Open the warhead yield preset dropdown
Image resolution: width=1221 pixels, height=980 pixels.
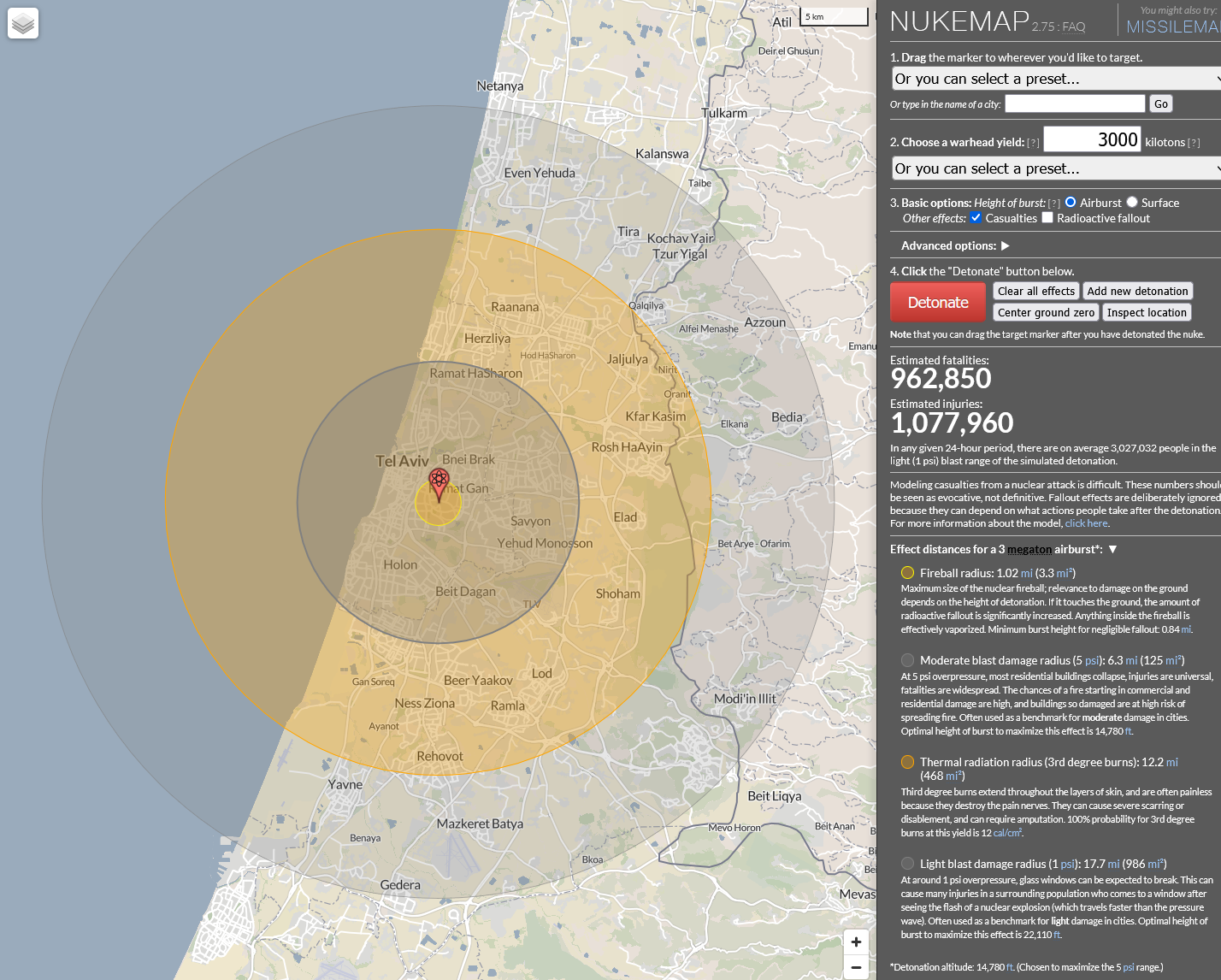tap(1056, 168)
